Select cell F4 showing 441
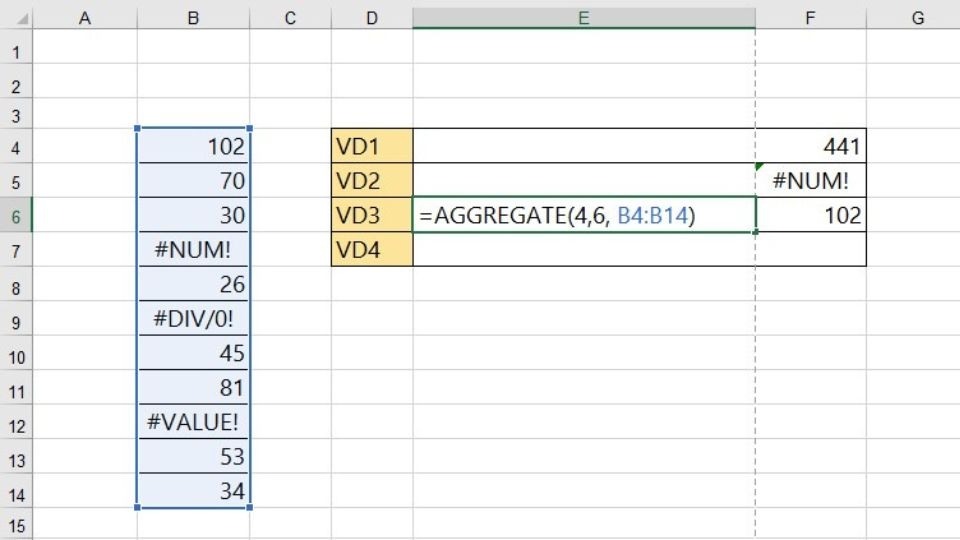 (x=811, y=146)
